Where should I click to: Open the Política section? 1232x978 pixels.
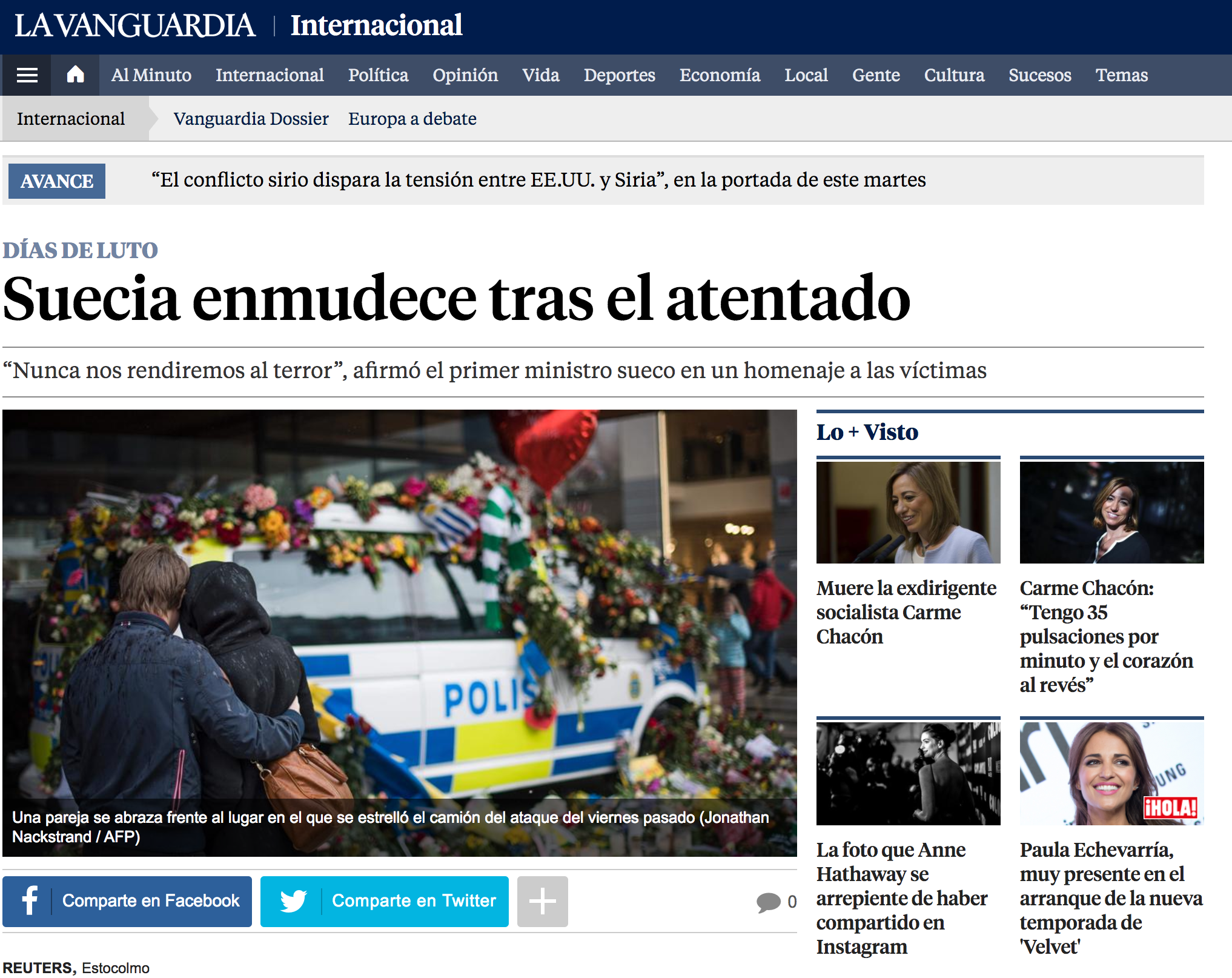click(x=378, y=75)
